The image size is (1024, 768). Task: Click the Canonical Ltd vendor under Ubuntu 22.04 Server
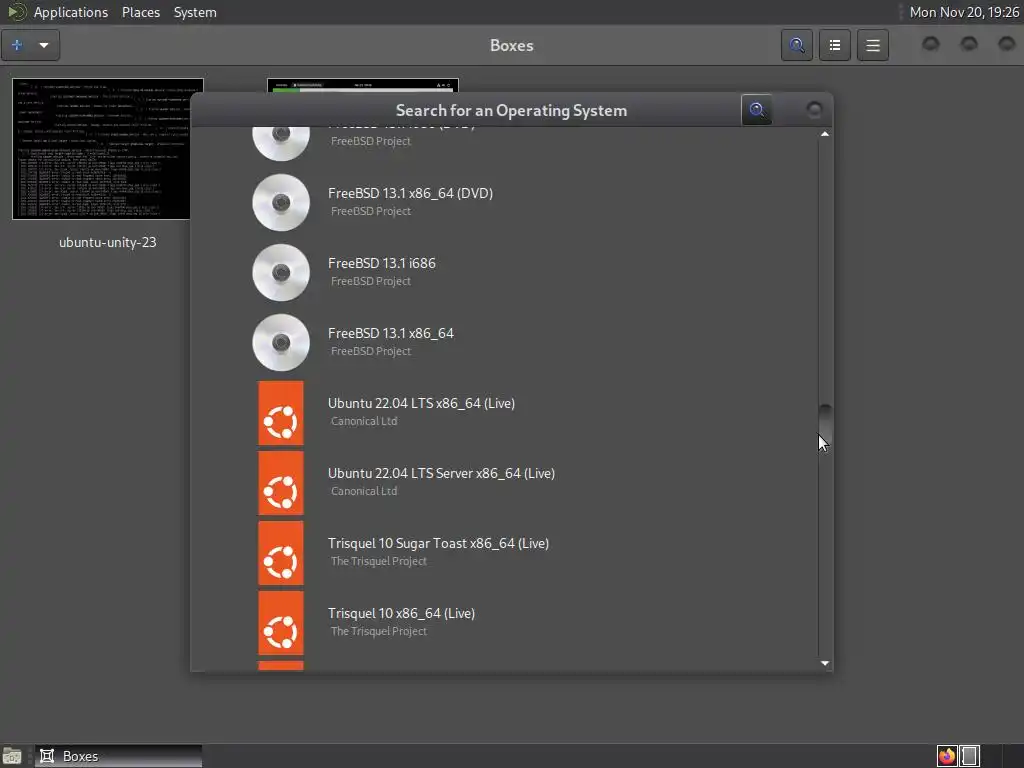[x=364, y=491]
